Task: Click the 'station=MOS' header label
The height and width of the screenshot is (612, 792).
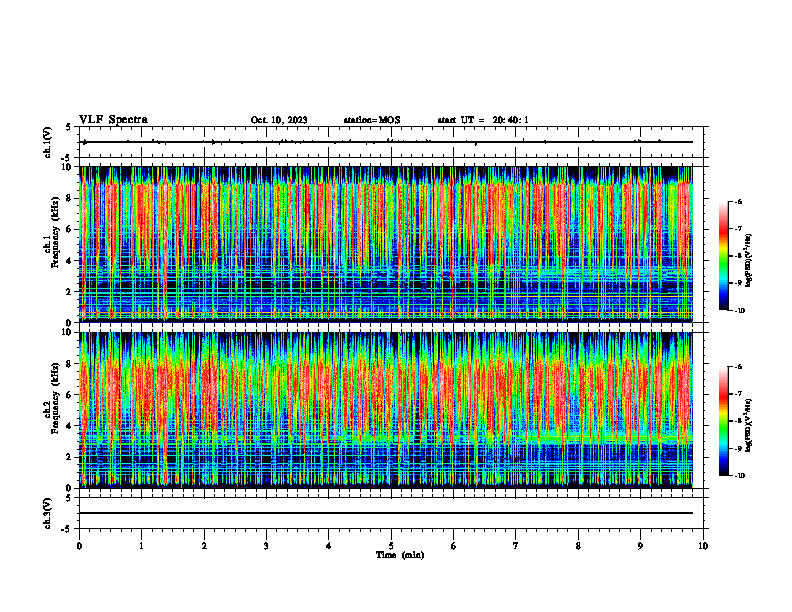Action: point(372,120)
